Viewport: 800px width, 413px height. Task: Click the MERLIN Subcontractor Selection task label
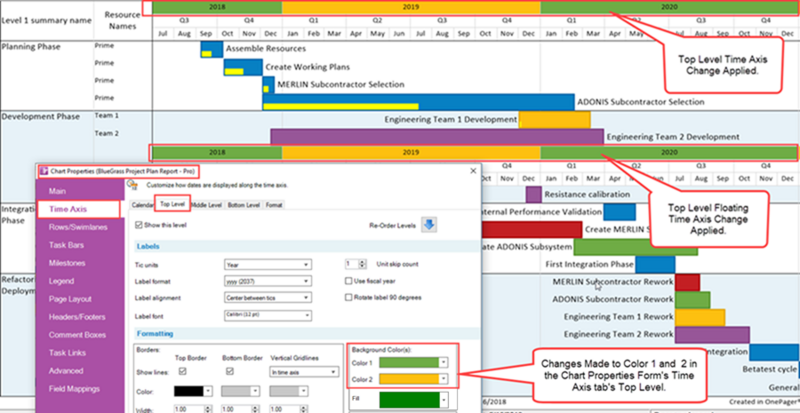coord(341,84)
